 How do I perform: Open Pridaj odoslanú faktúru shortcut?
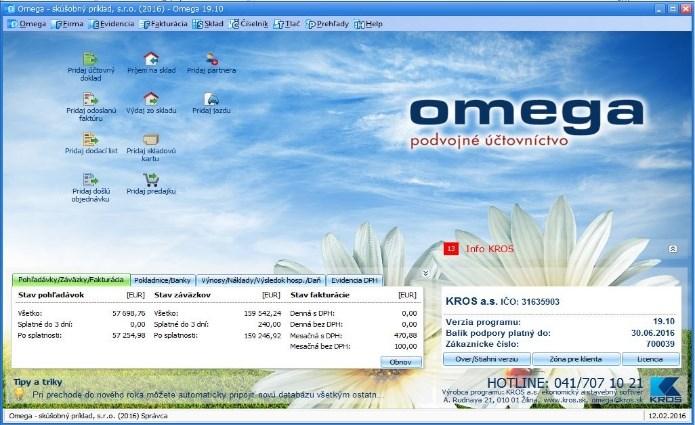click(90, 99)
